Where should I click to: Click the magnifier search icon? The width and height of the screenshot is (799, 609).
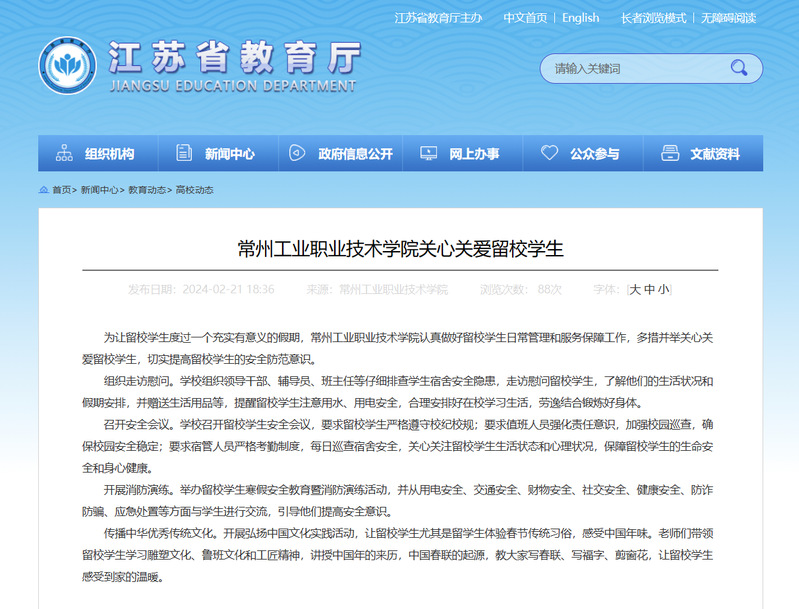(738, 68)
